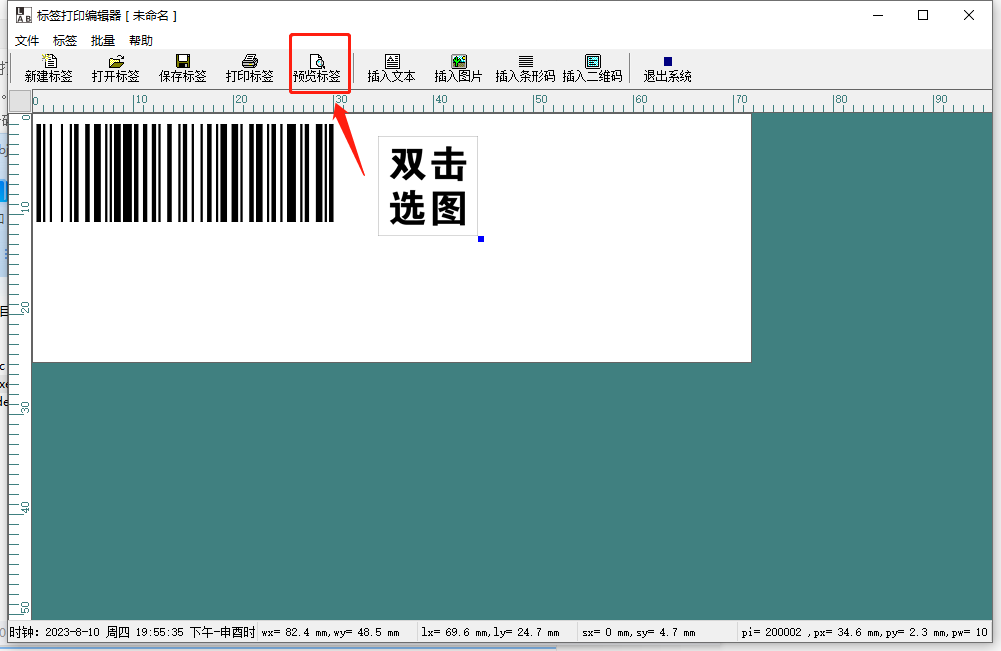Open a label with 打开标签
The height and width of the screenshot is (651, 1001).
tap(116, 68)
